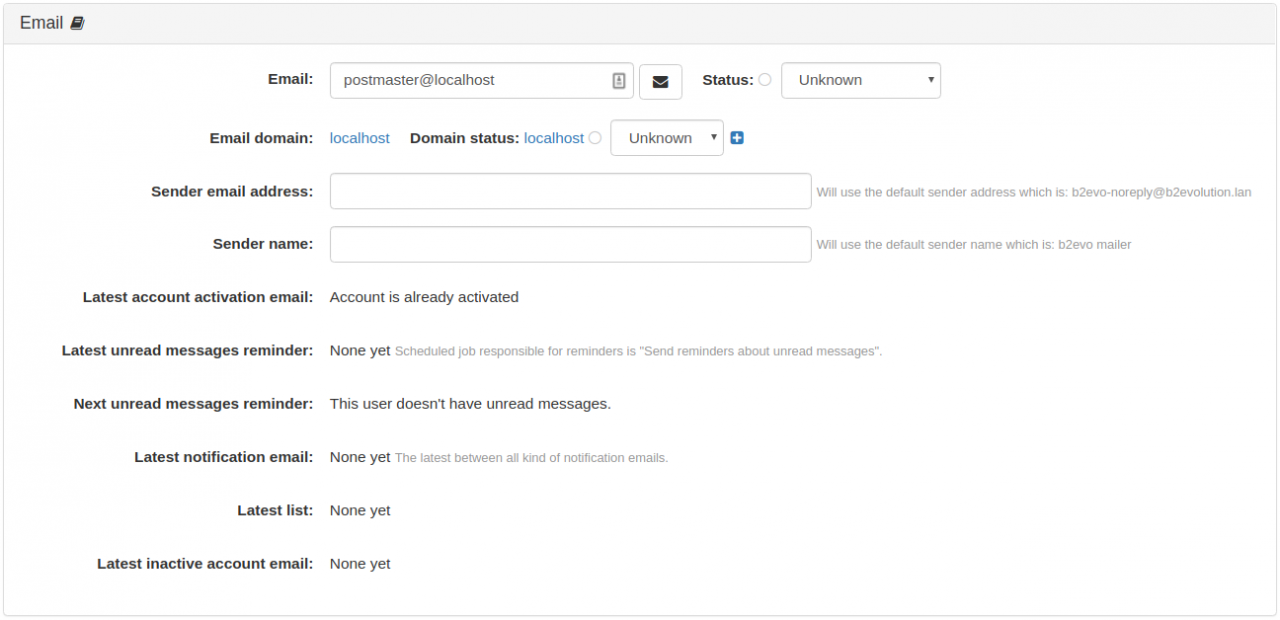Click the Status indicator circle next to Unknown
Viewport: 1280px width, 620px height.
765,80
